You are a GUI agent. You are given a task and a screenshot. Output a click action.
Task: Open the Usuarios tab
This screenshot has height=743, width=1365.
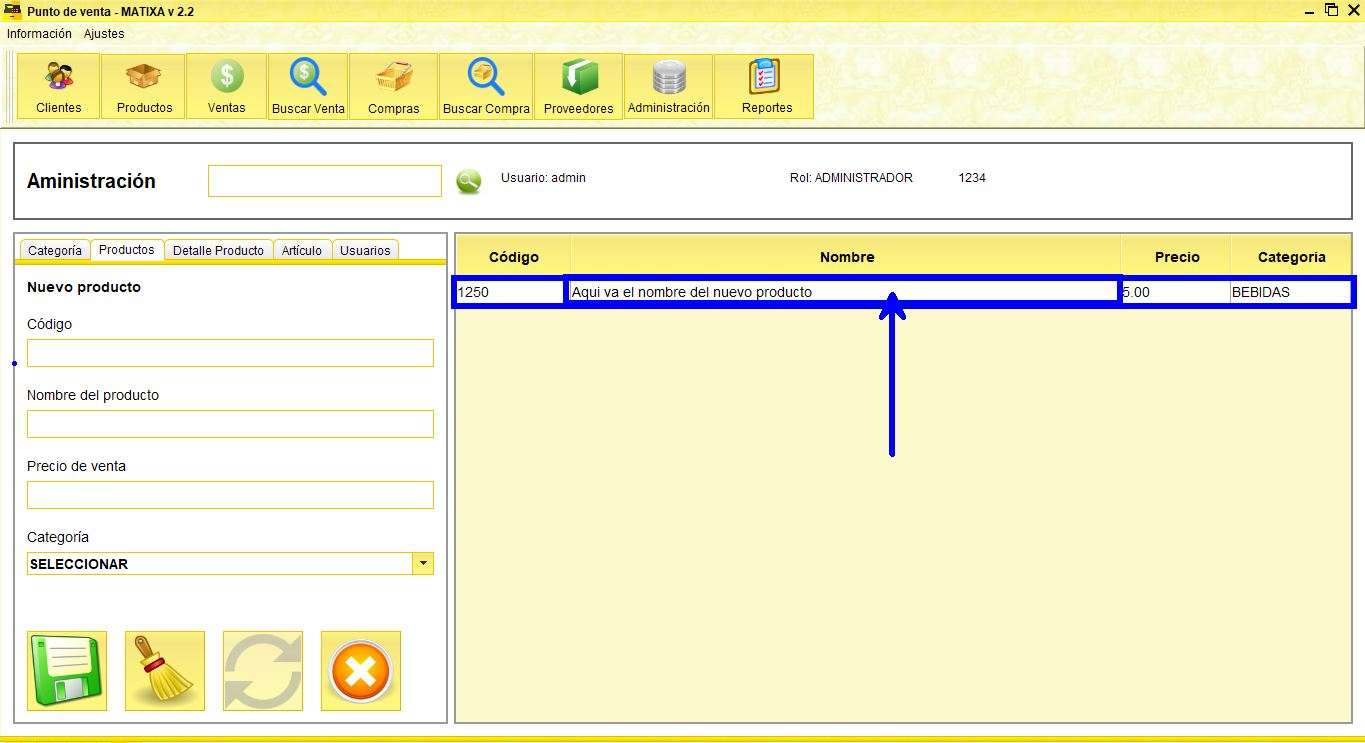(x=364, y=250)
